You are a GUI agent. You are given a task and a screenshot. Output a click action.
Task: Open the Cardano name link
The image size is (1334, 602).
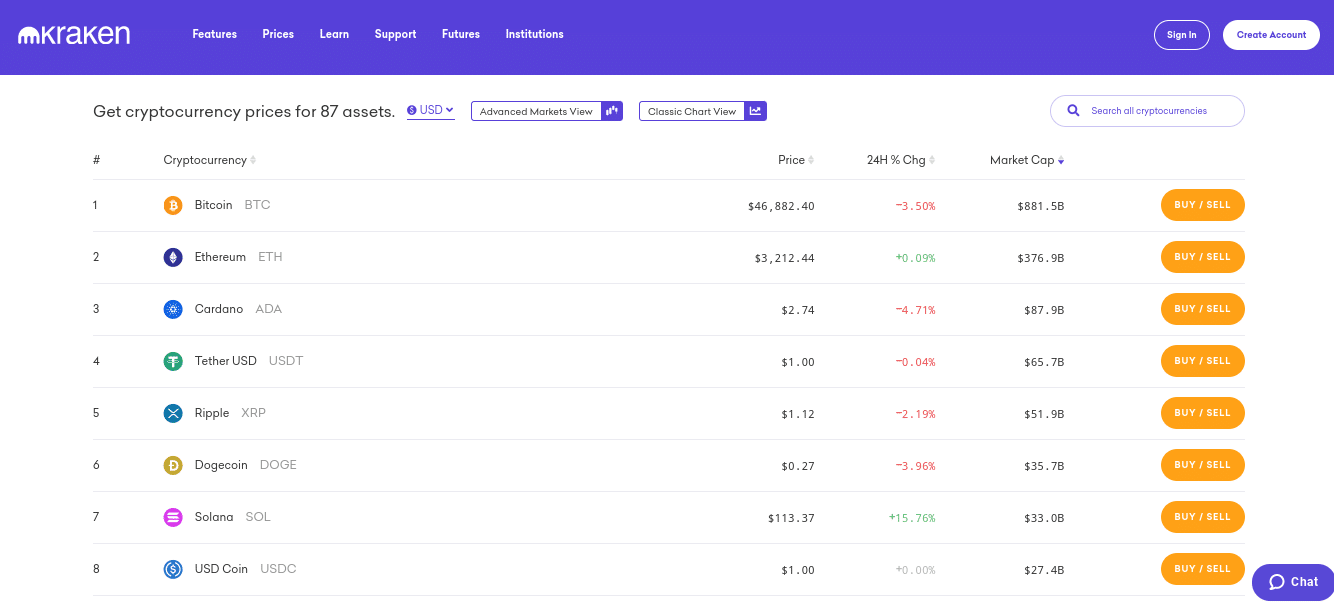[x=219, y=309]
